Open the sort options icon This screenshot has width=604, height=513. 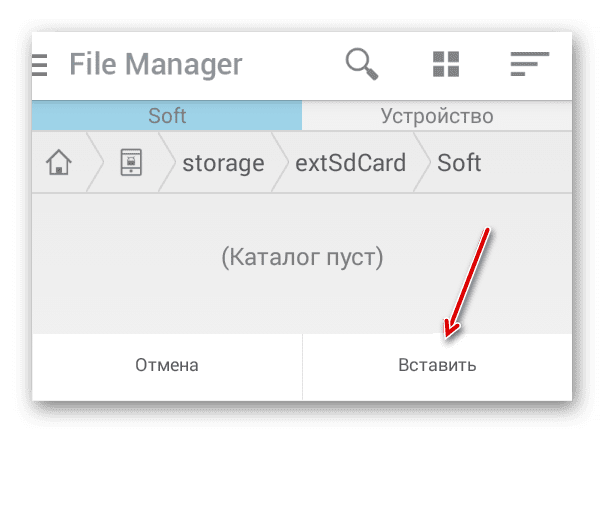tap(530, 64)
